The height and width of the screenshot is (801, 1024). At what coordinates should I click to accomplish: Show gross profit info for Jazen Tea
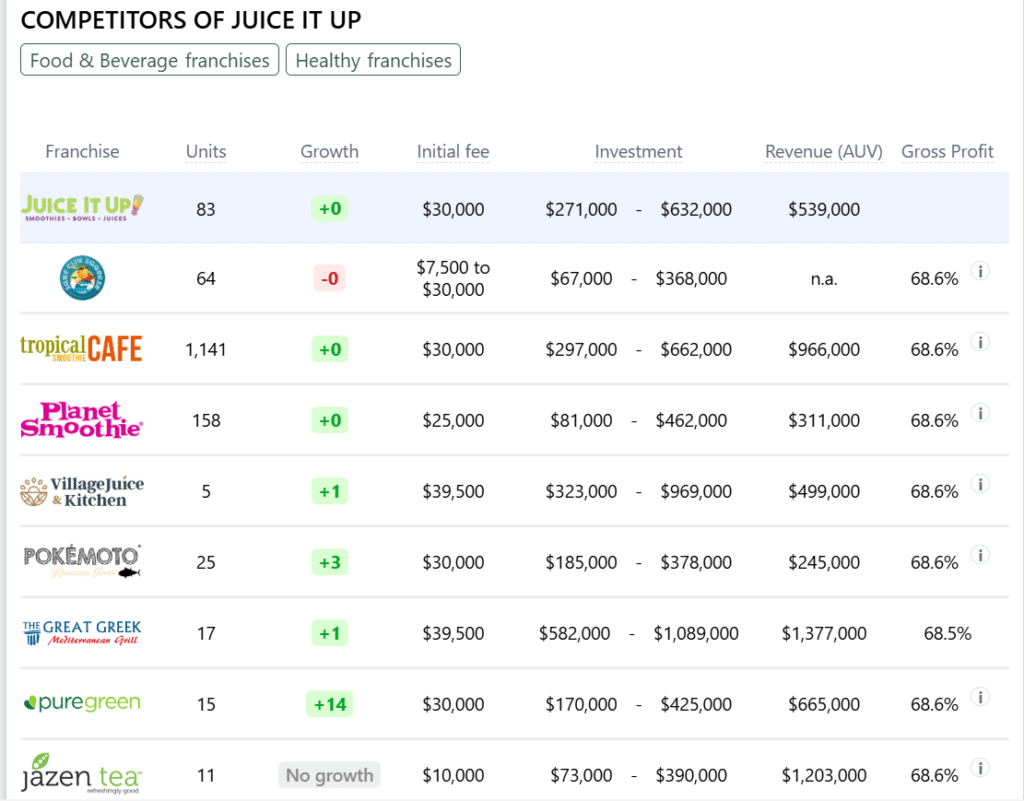tap(980, 768)
